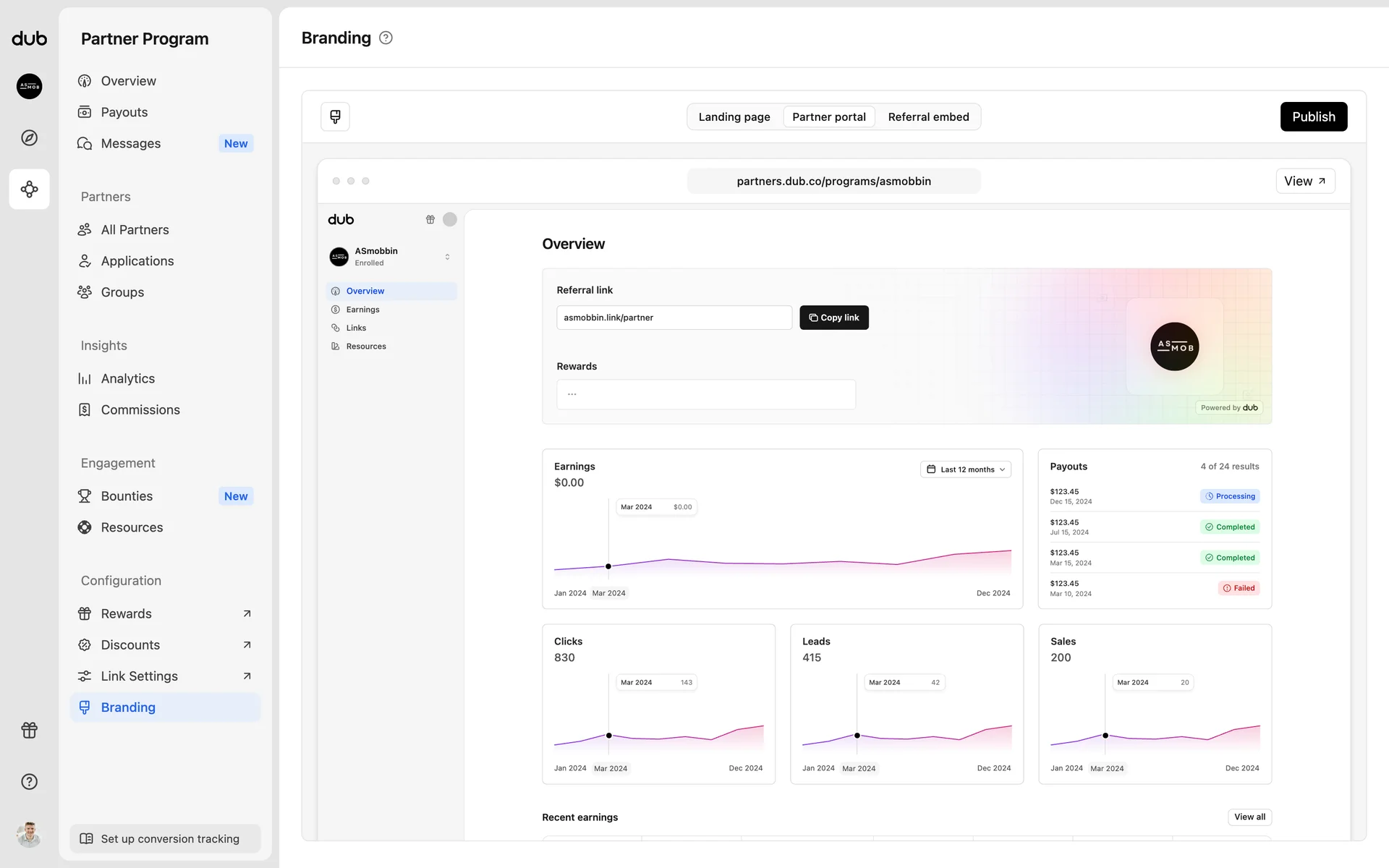
Task: Click the paintbrush theme icon button
Action: point(335,116)
